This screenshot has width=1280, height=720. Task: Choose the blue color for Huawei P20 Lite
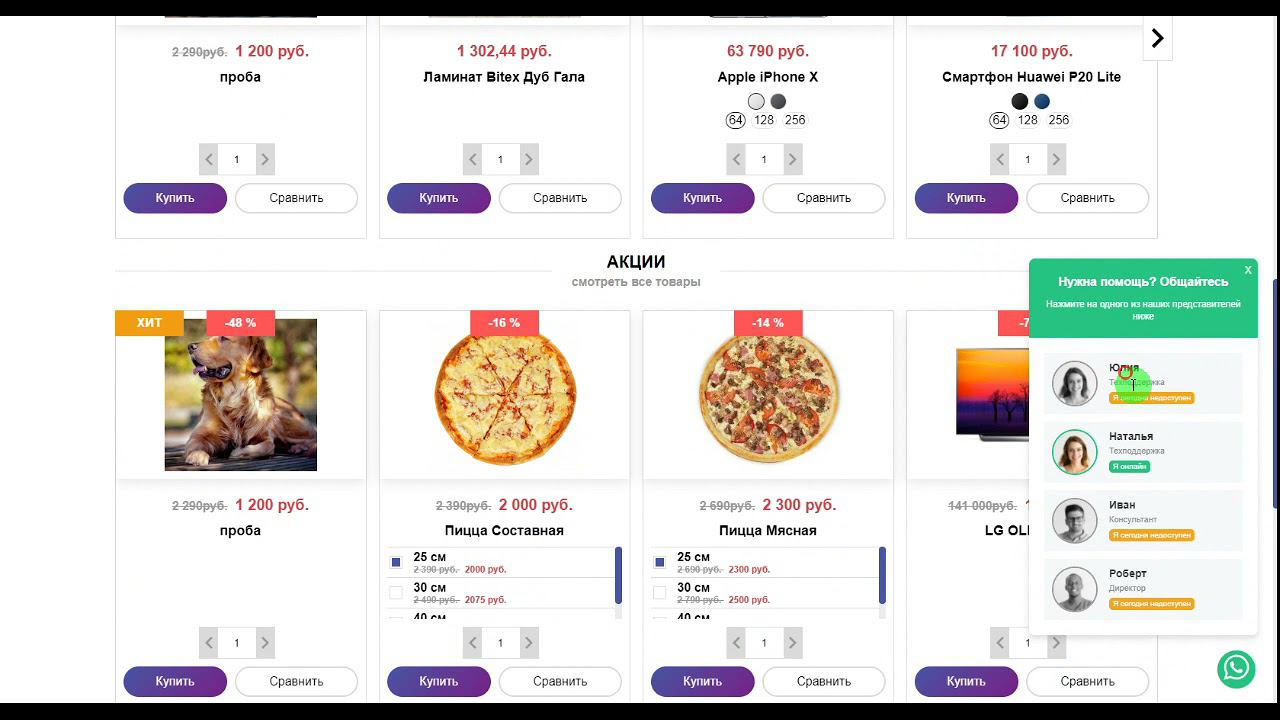pos(1042,101)
